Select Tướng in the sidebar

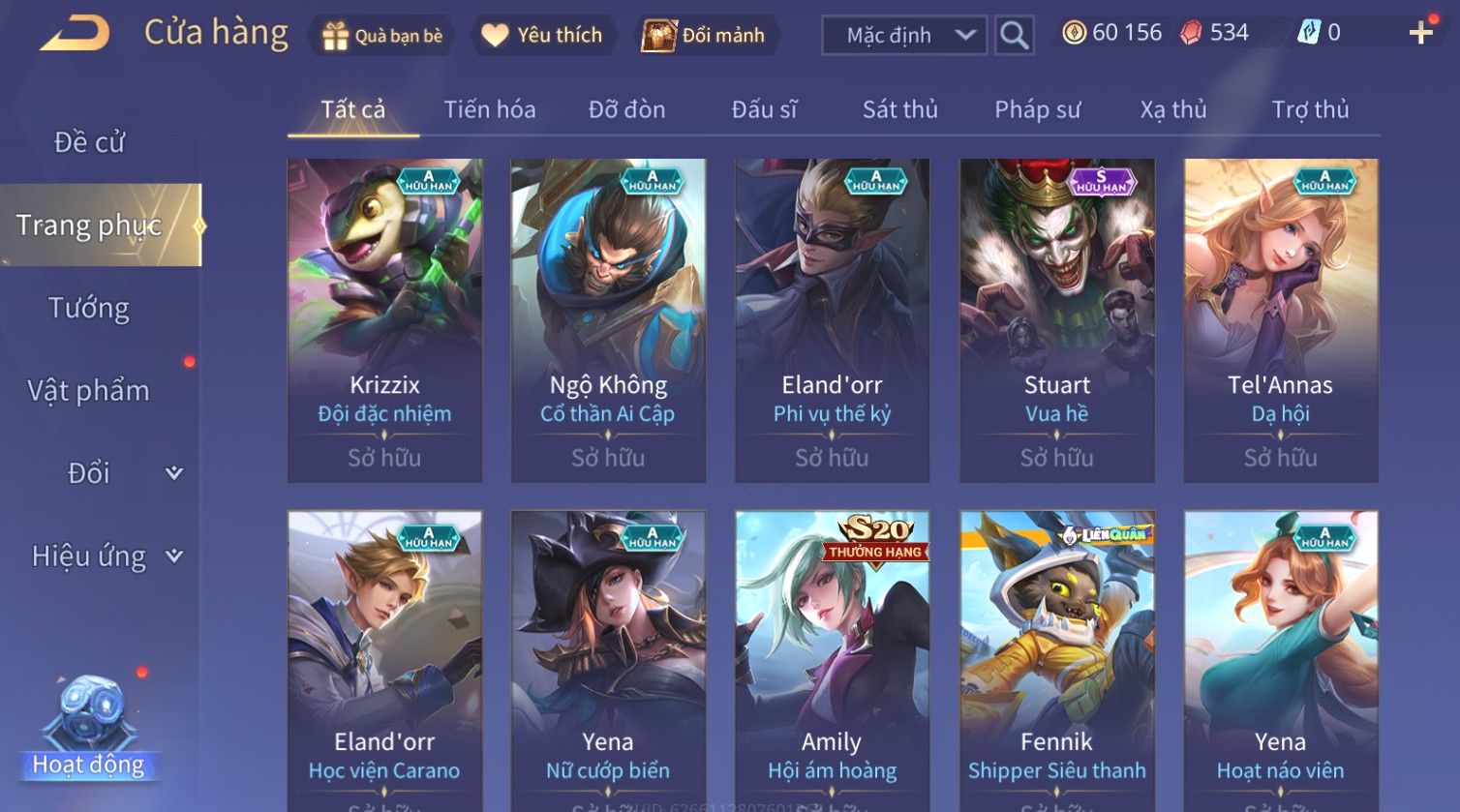click(89, 308)
